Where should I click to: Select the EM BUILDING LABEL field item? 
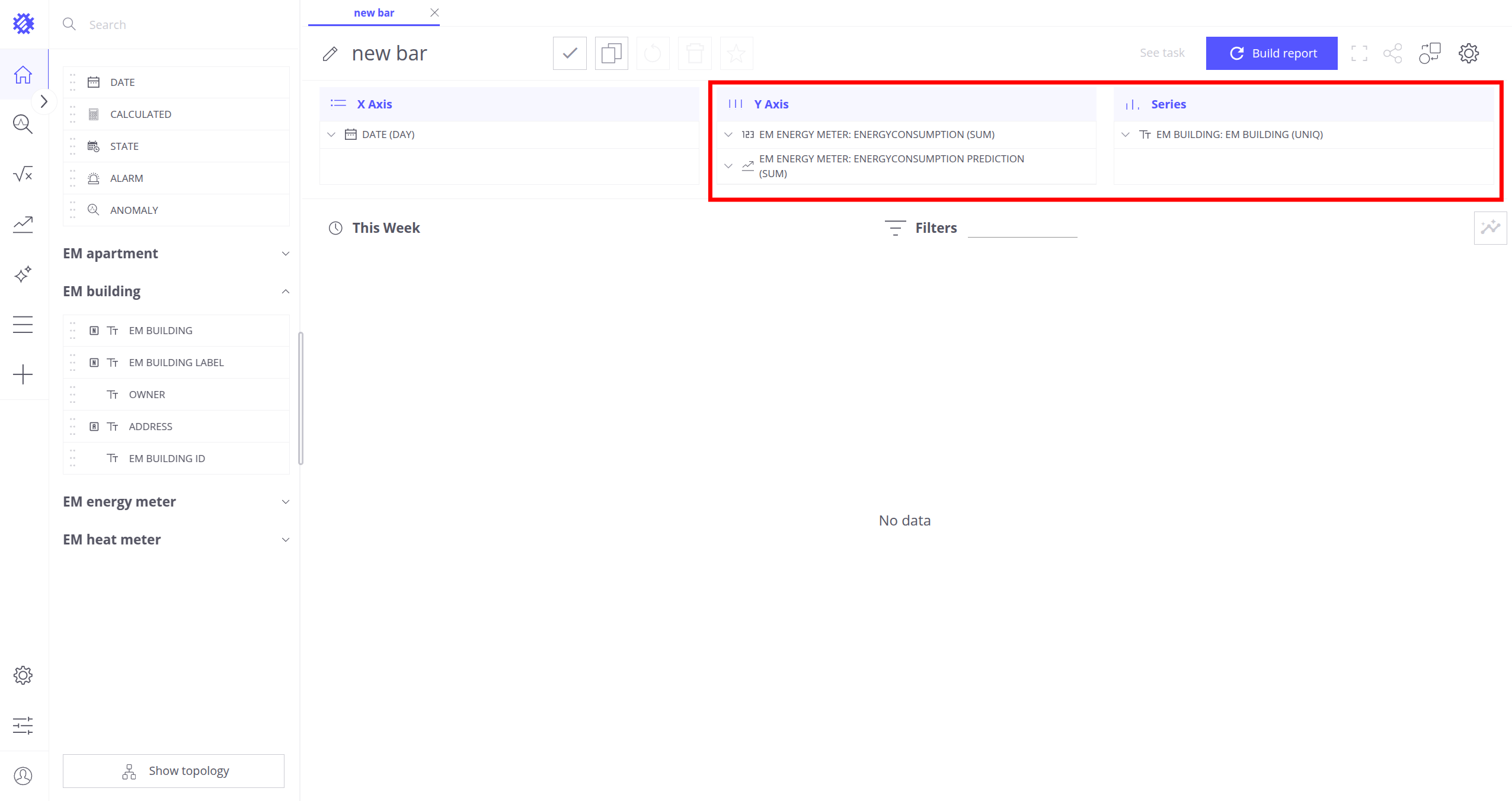(x=176, y=363)
